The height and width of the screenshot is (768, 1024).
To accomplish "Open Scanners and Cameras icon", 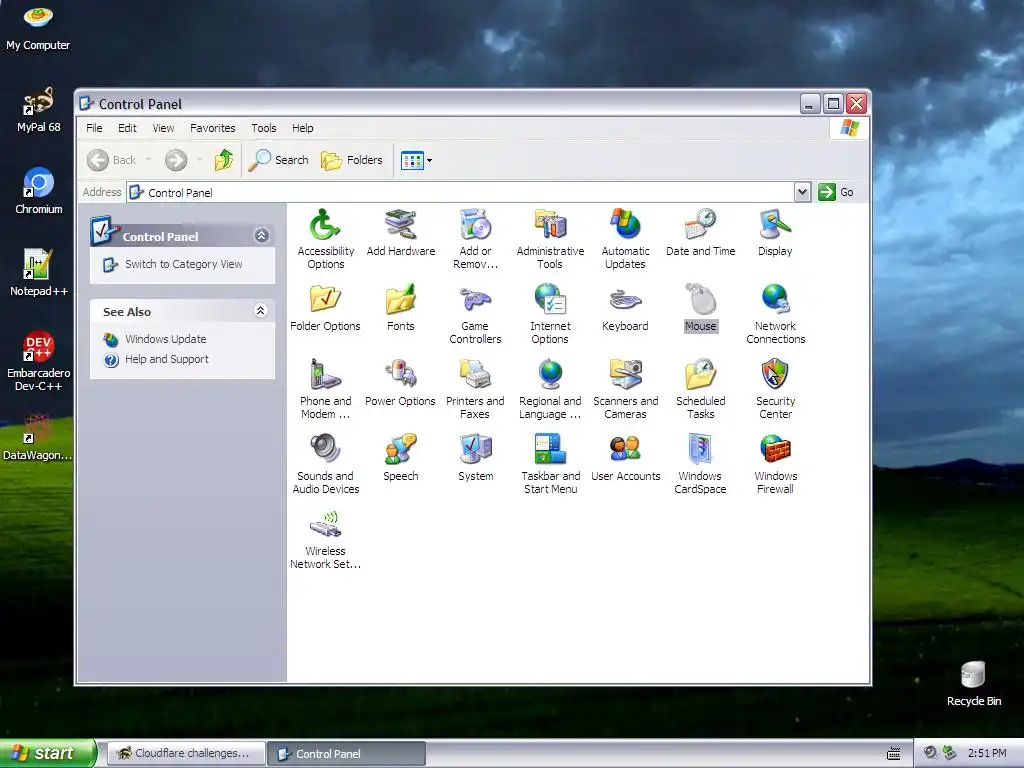I will 626,375.
